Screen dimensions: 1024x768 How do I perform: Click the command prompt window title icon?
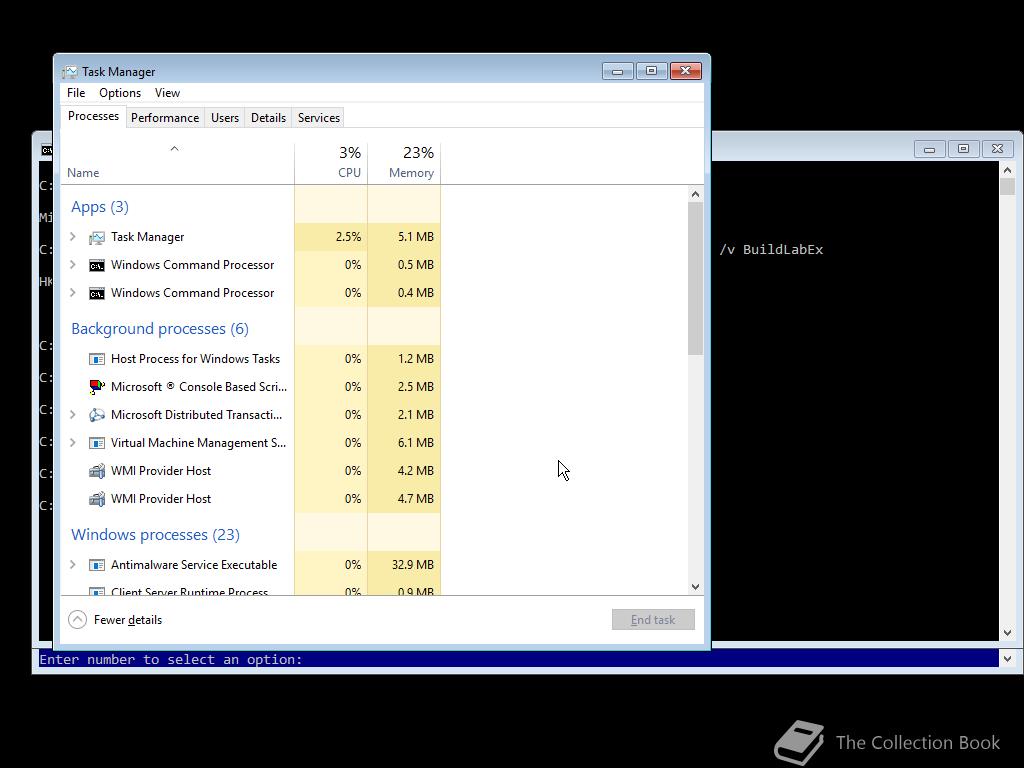point(46,150)
